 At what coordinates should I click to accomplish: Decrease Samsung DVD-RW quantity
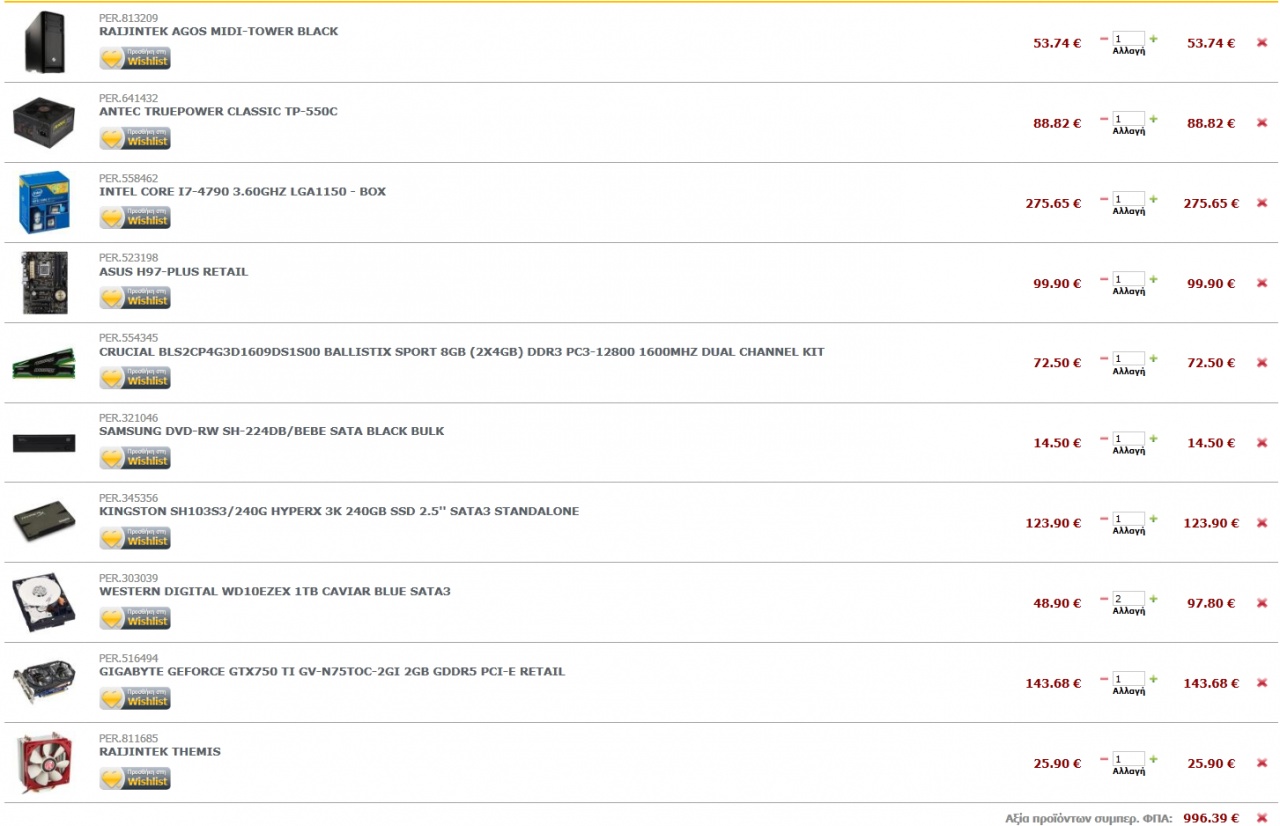point(1104,439)
